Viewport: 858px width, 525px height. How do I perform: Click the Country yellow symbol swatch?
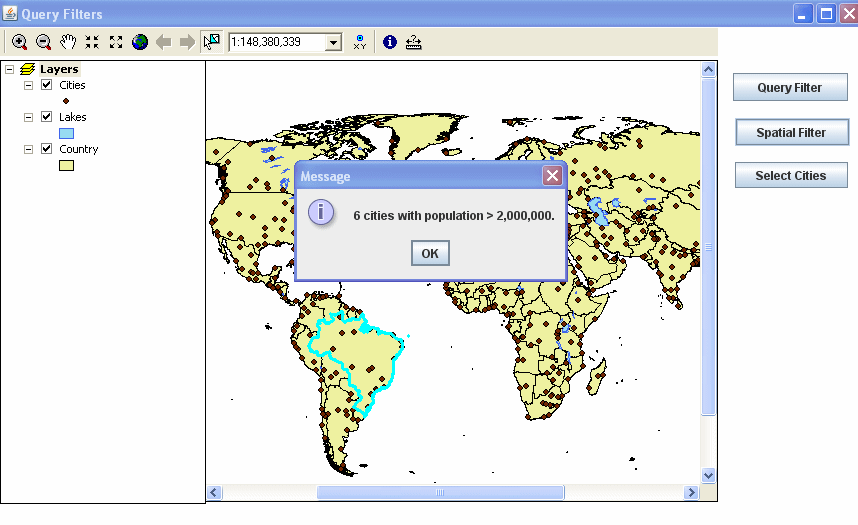pos(66,165)
